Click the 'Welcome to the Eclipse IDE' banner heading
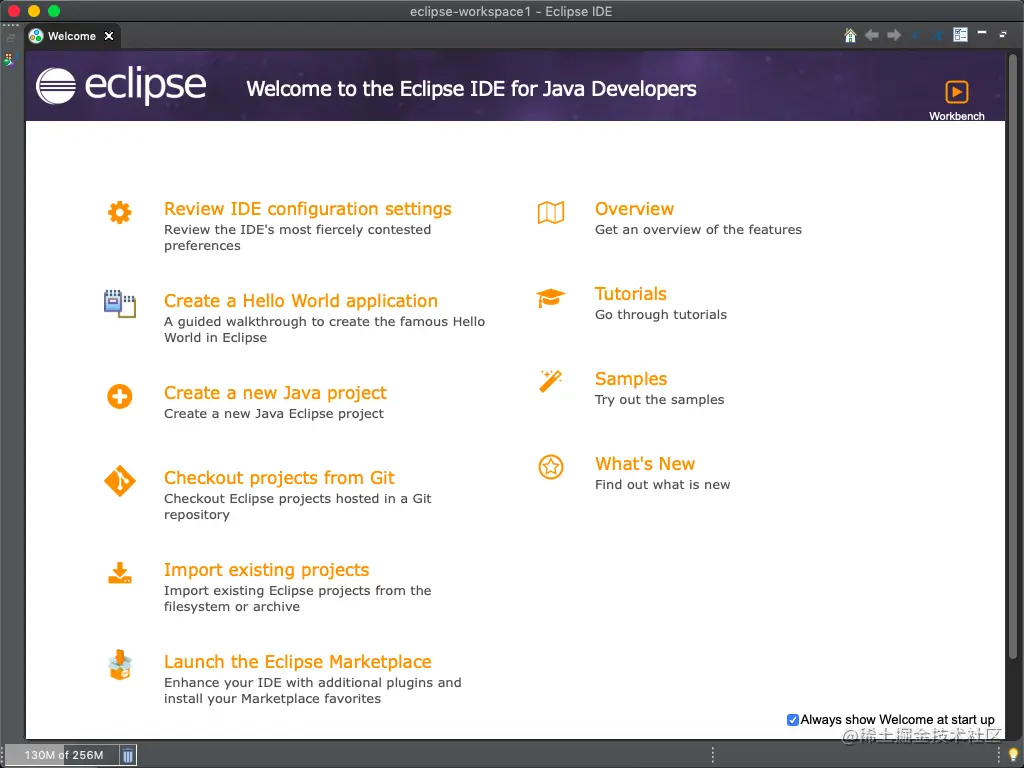The image size is (1024, 768). pos(471,89)
